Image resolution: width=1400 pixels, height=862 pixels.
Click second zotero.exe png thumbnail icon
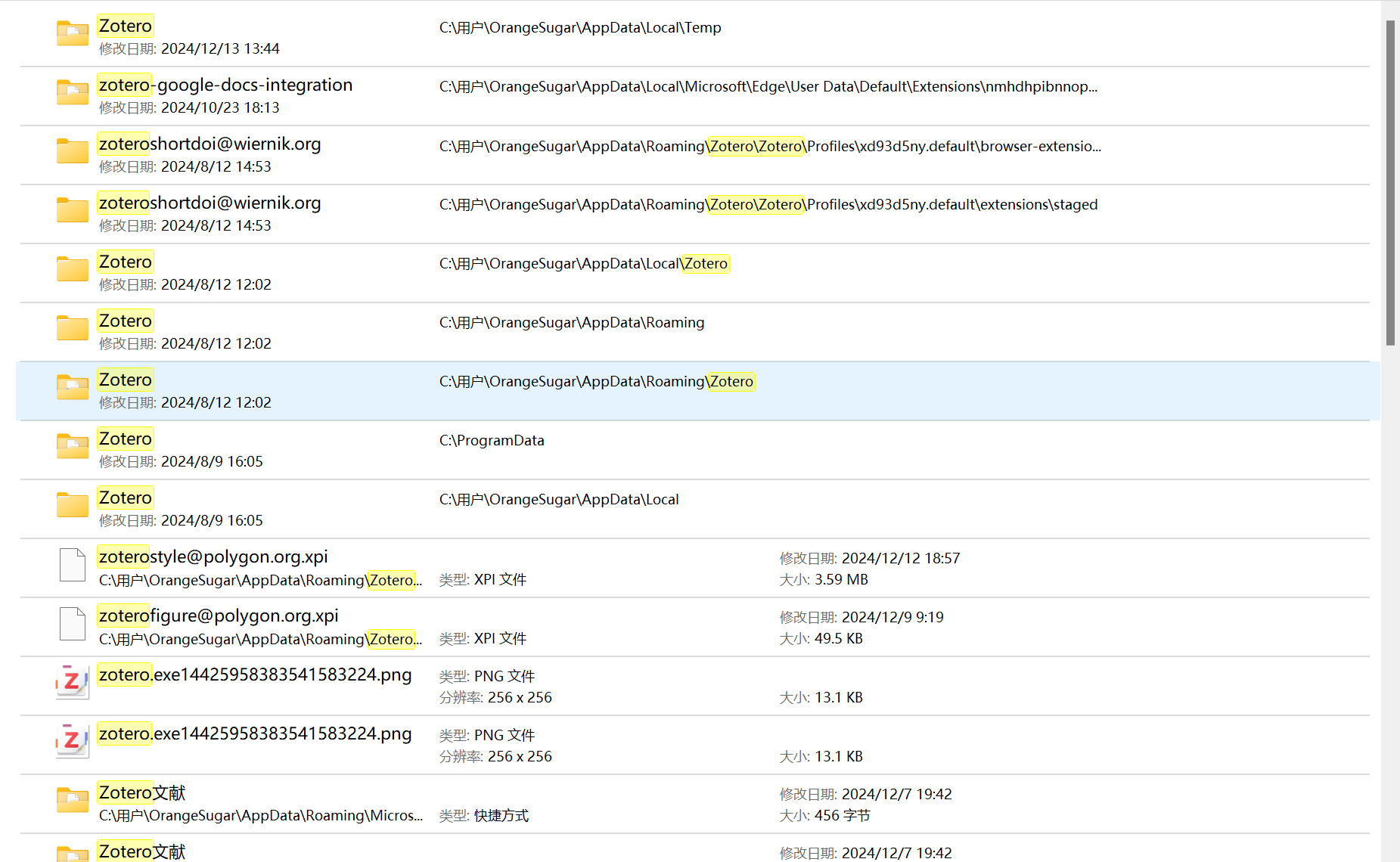(x=73, y=741)
